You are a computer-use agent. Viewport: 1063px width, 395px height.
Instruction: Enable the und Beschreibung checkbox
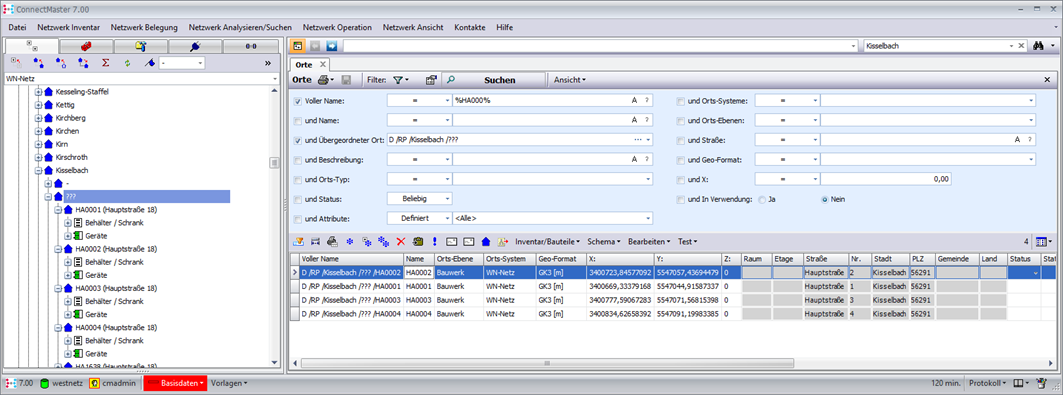pyautogui.click(x=298, y=160)
